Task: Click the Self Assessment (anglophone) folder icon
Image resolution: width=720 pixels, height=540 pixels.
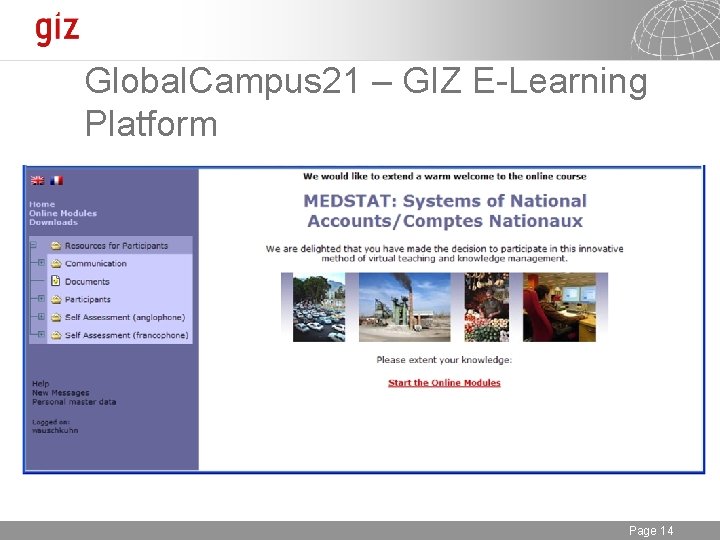Action: [x=56, y=317]
